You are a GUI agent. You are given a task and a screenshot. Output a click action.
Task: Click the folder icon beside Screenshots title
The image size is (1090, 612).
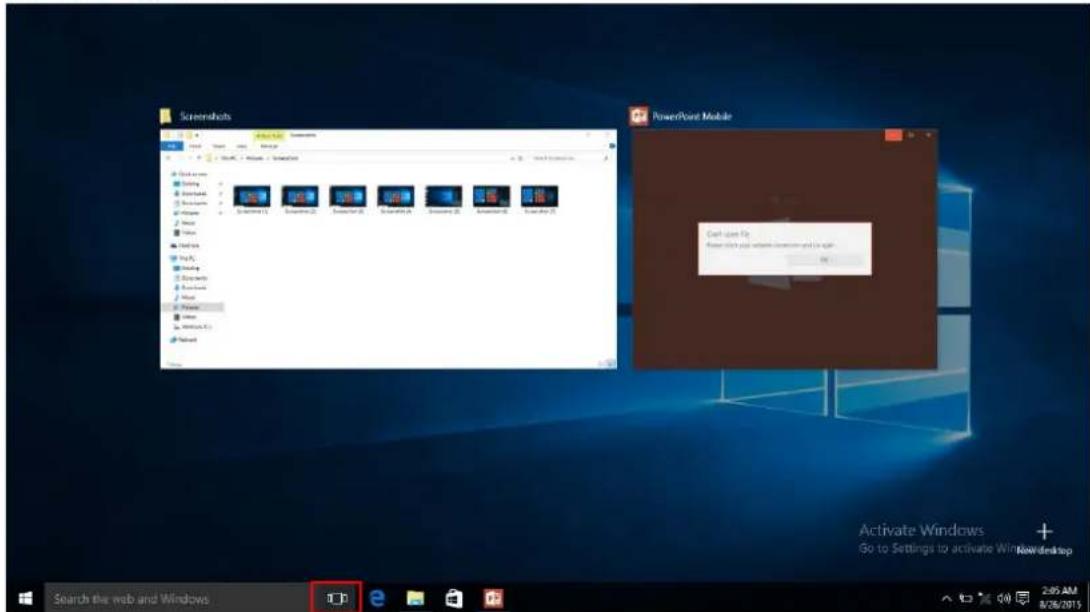[x=165, y=116]
